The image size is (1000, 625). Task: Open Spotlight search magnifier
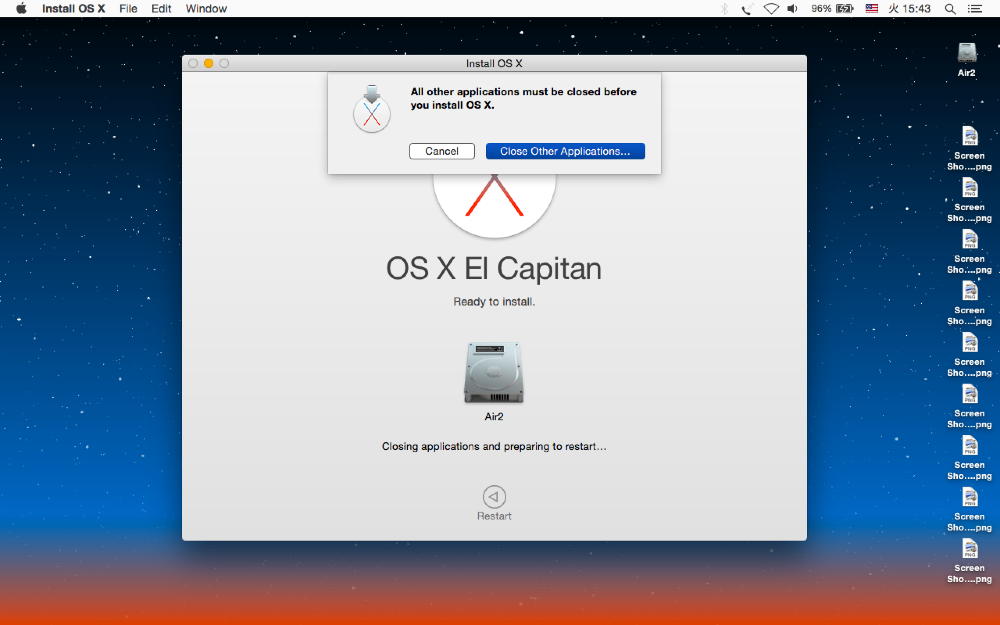point(950,8)
